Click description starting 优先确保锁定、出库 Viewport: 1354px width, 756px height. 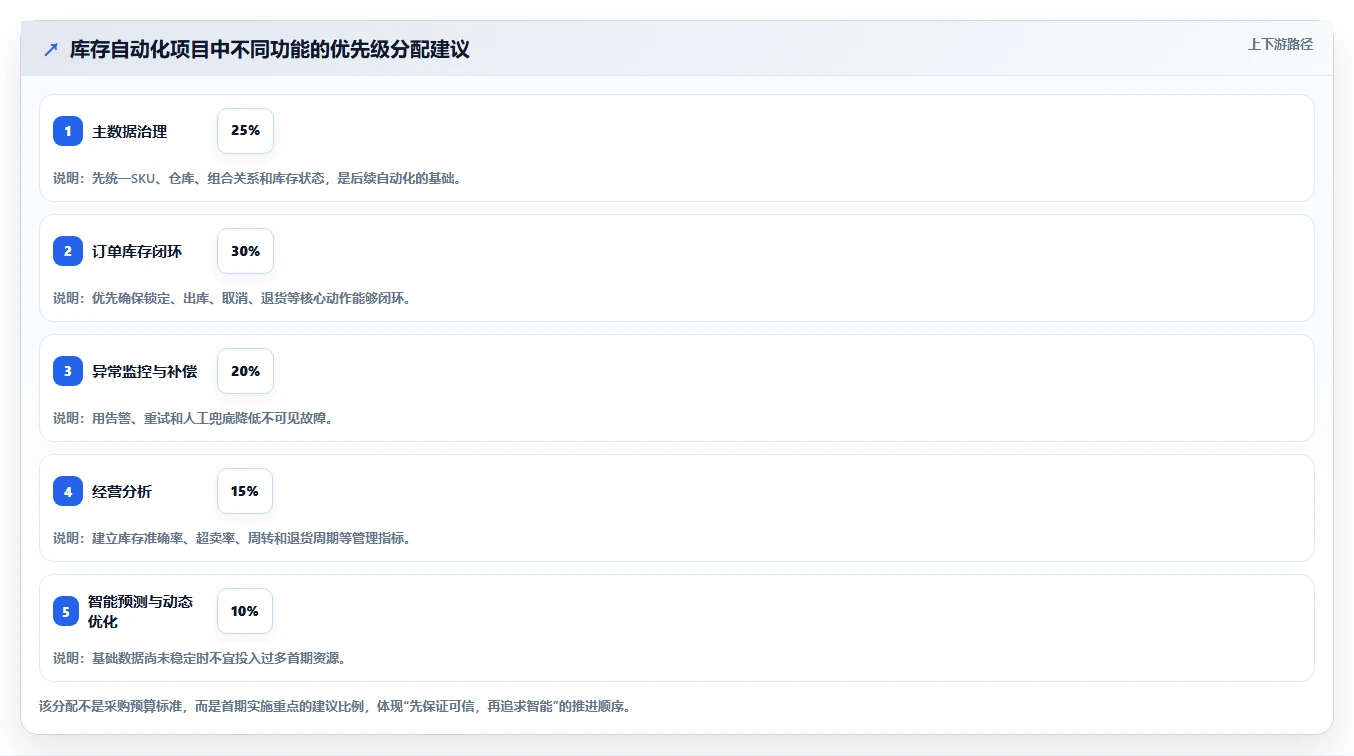[x=232, y=298]
